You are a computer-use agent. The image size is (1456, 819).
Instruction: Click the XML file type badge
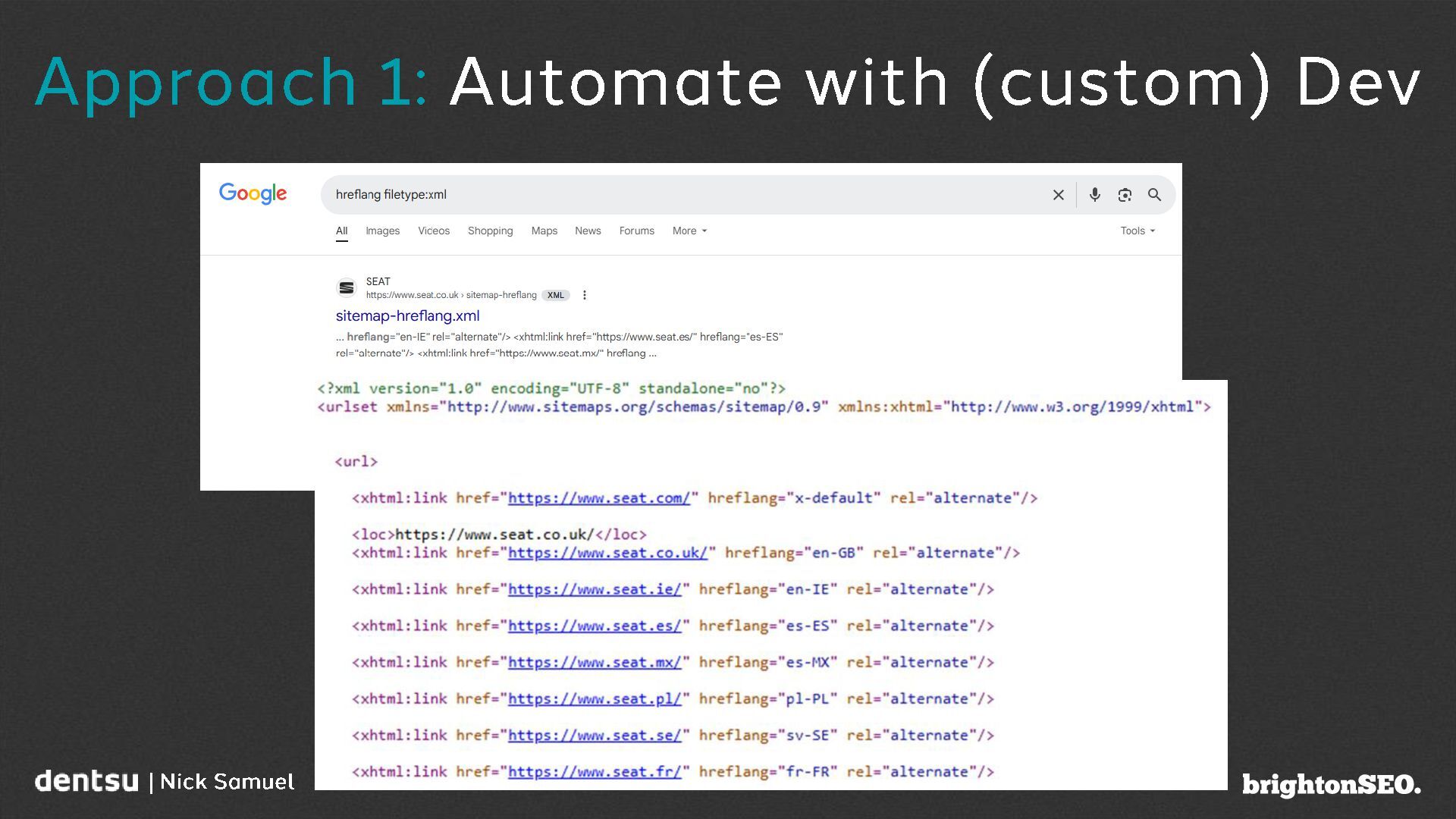(x=556, y=295)
